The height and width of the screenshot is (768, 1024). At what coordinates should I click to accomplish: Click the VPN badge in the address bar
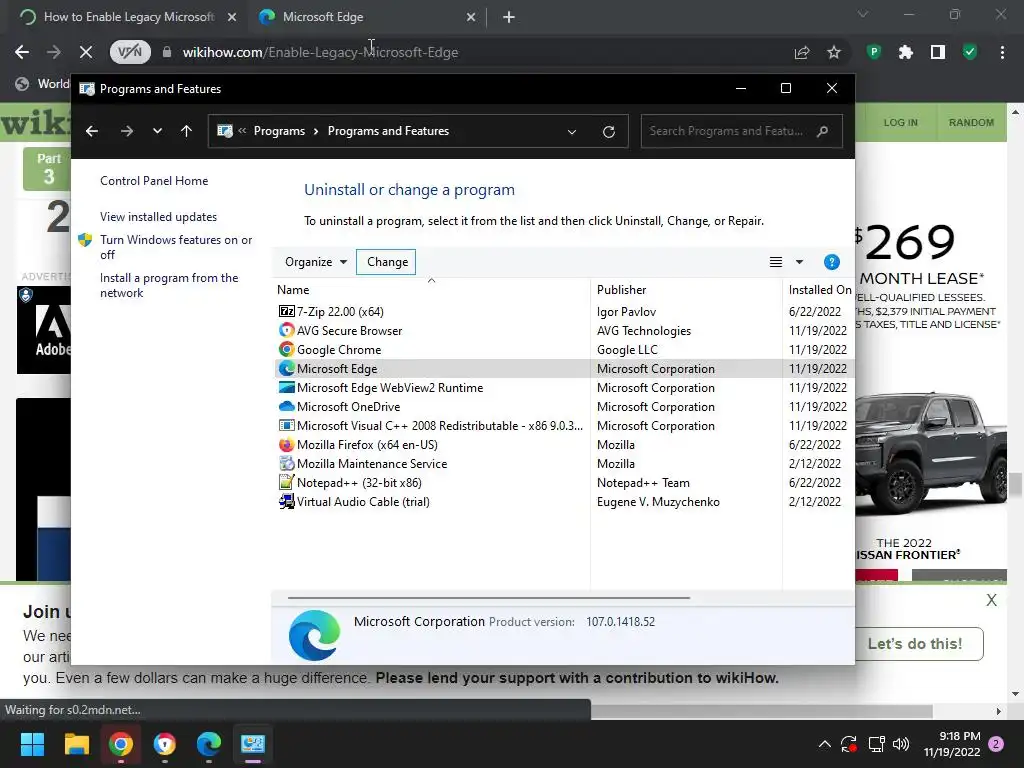[130, 52]
